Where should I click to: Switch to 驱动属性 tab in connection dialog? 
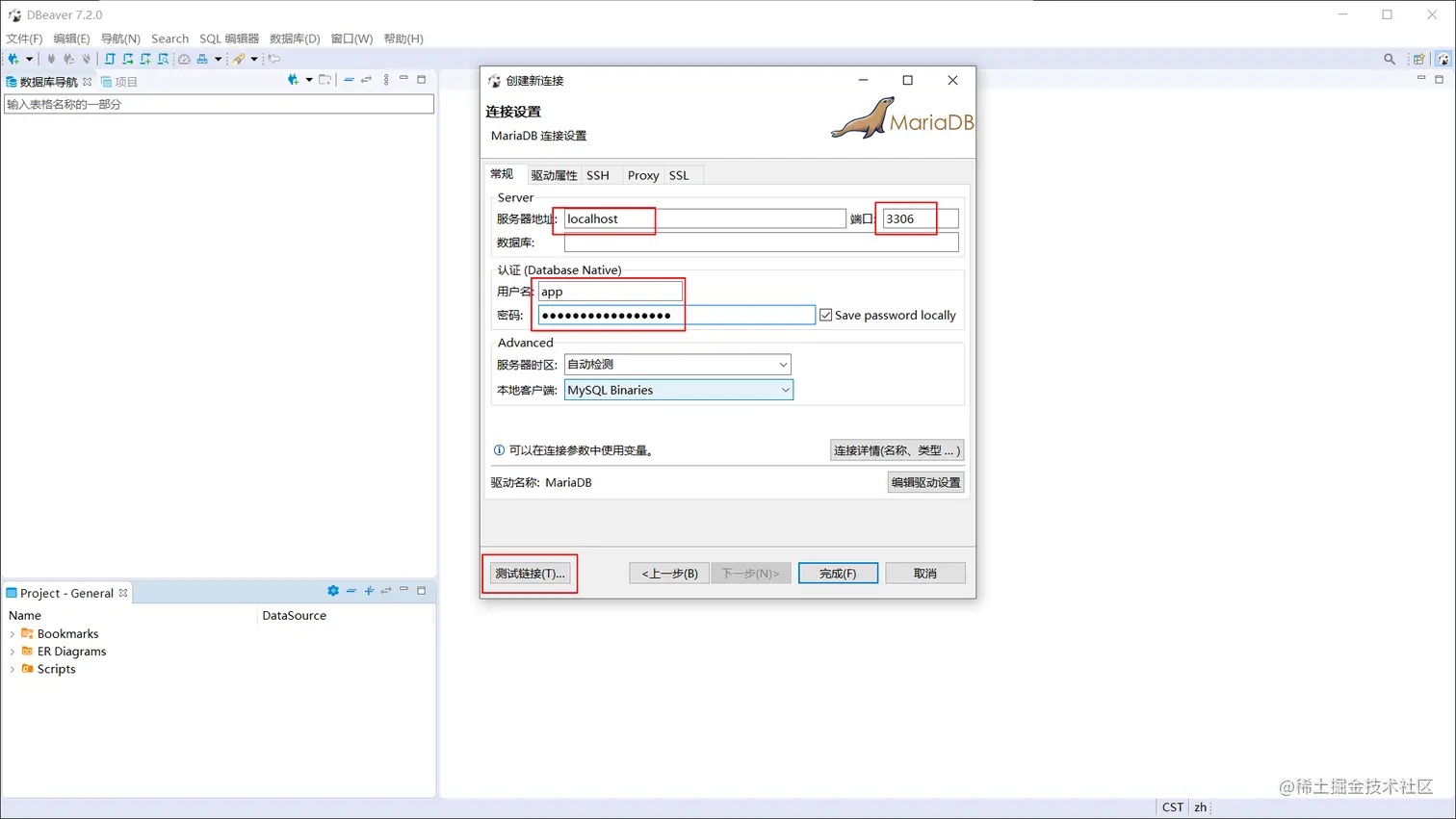pyautogui.click(x=554, y=175)
